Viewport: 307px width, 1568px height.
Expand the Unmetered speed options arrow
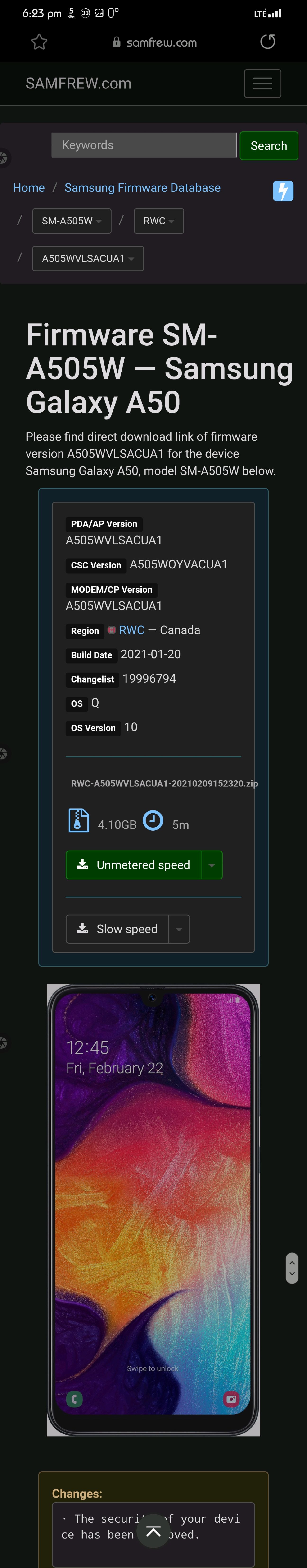[x=212, y=865]
